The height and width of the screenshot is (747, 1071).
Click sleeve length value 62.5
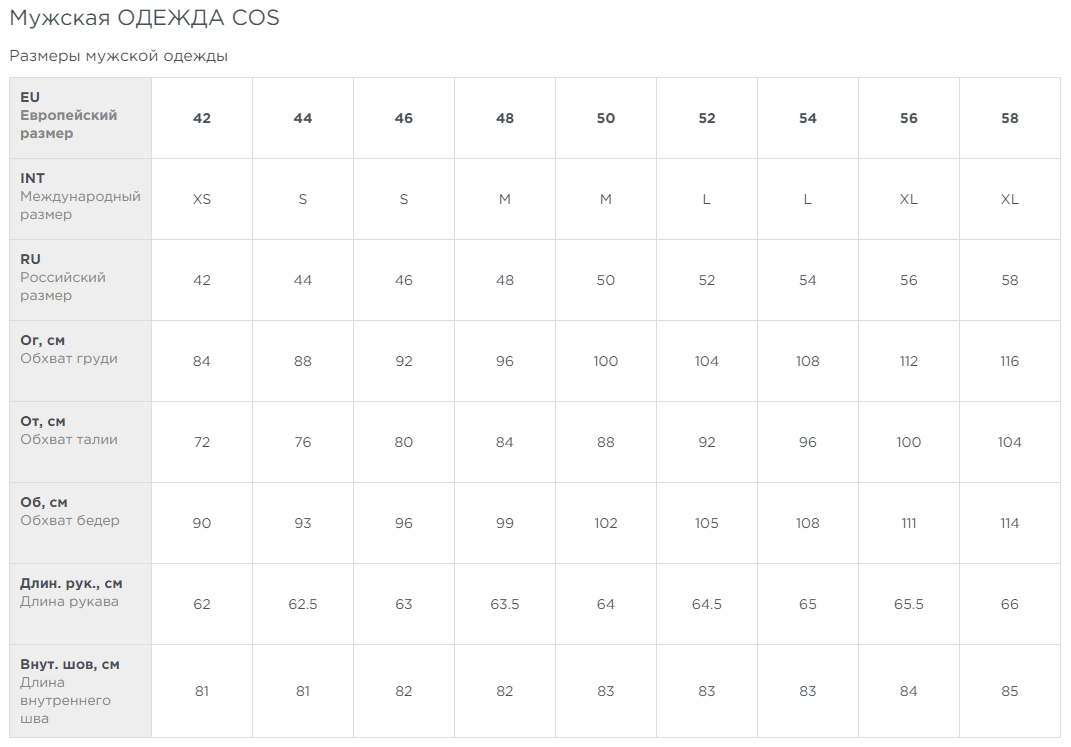click(x=303, y=604)
